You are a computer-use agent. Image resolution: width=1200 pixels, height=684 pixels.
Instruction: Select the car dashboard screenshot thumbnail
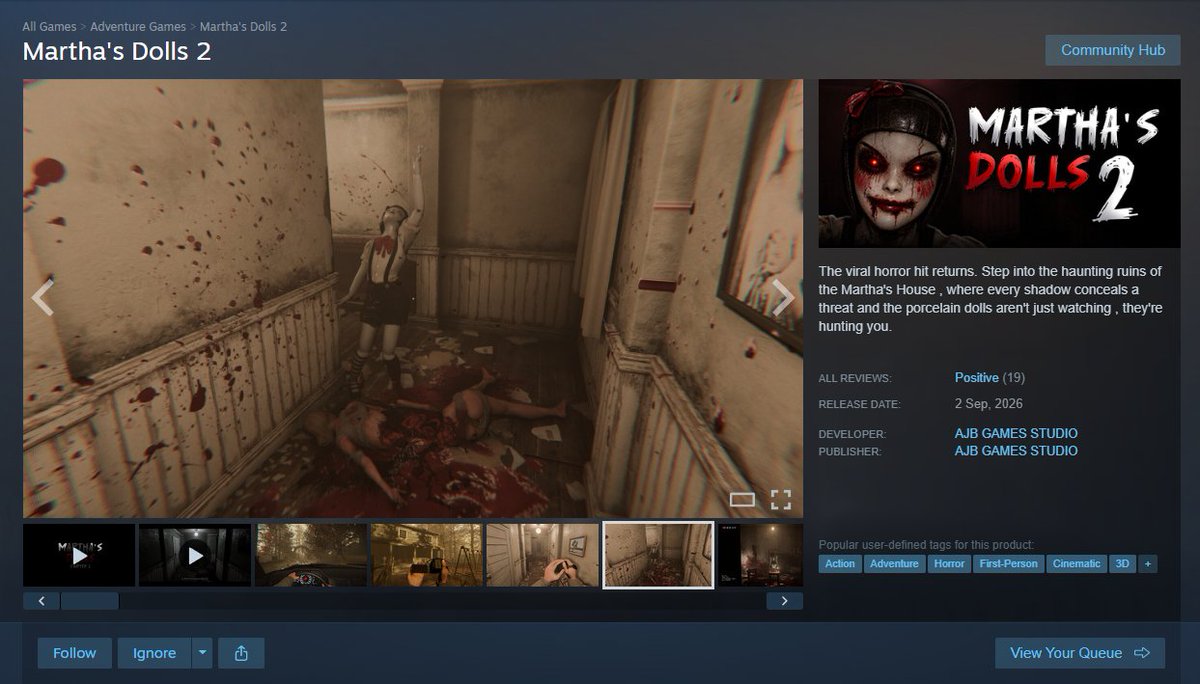tap(311, 555)
